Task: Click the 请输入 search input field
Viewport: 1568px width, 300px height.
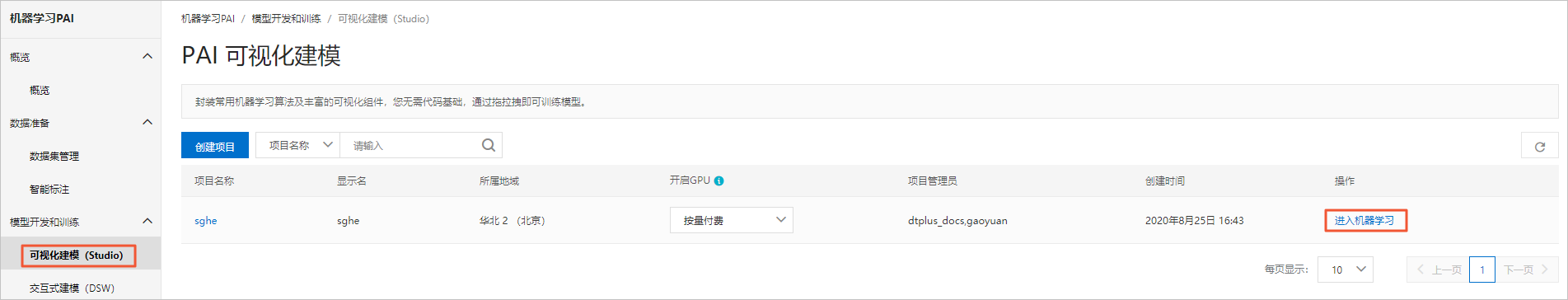Action: tap(410, 145)
